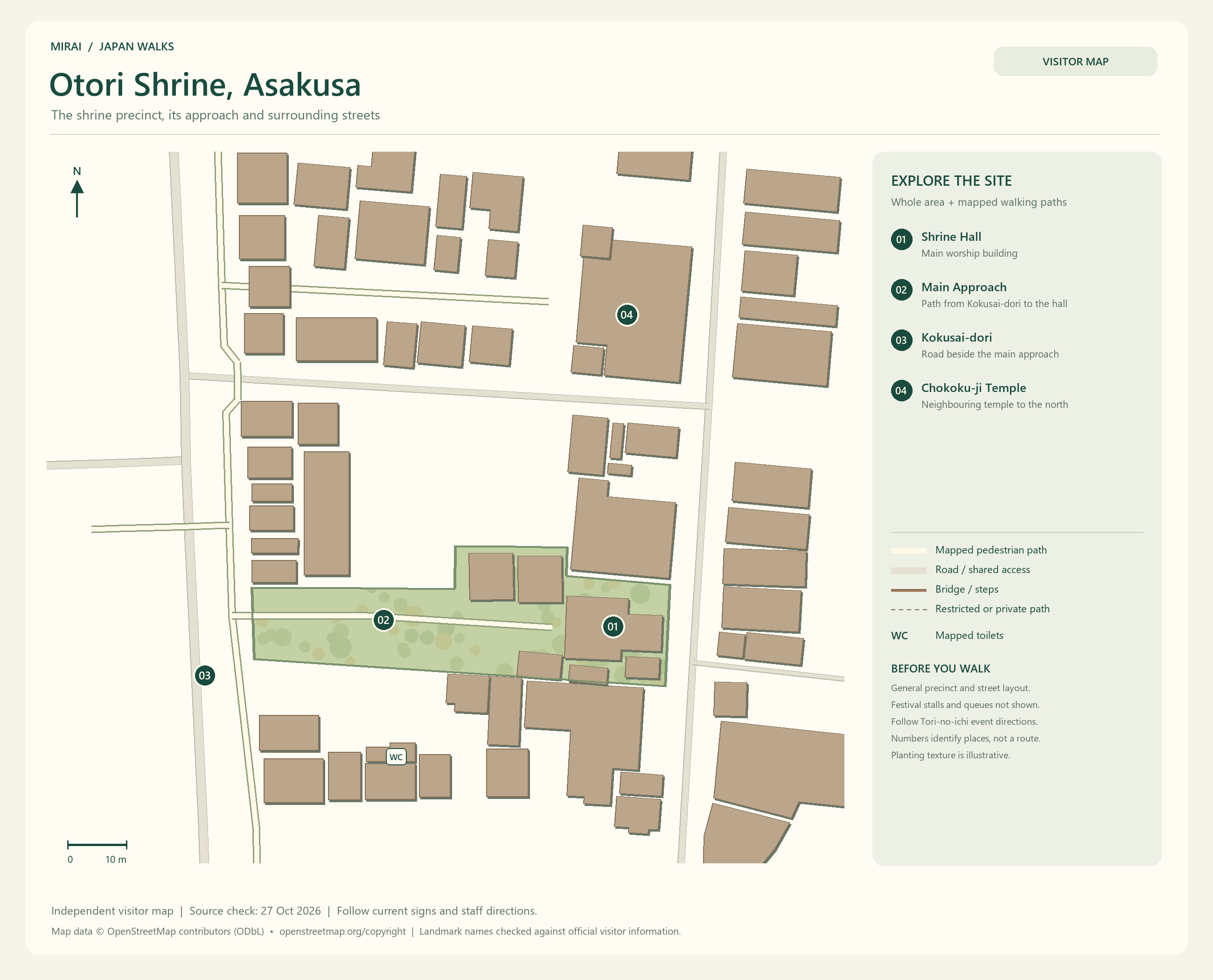Click 'Source check: 27 Oct 2026' text
Screen dimensions: 1213x980
[255, 910]
